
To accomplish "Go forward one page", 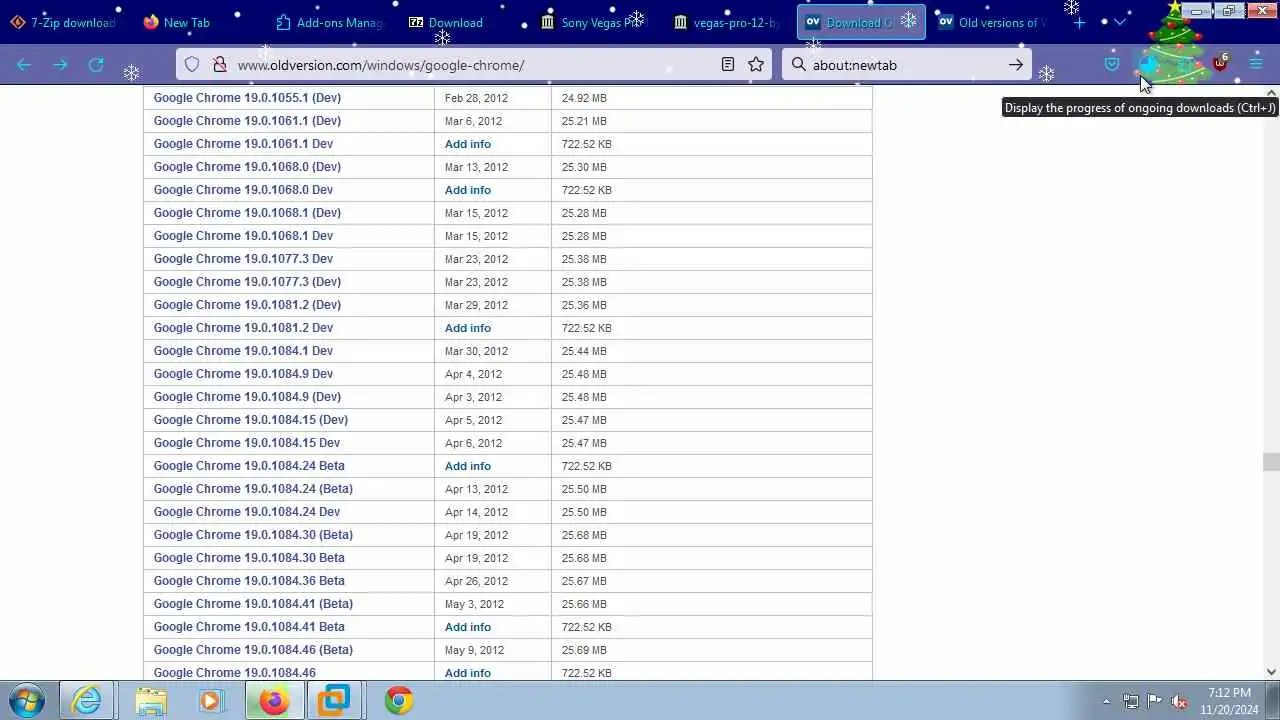I will coord(60,65).
